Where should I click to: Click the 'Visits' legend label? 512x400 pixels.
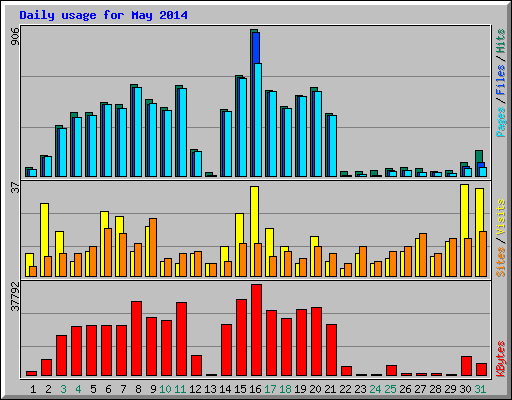(500, 217)
